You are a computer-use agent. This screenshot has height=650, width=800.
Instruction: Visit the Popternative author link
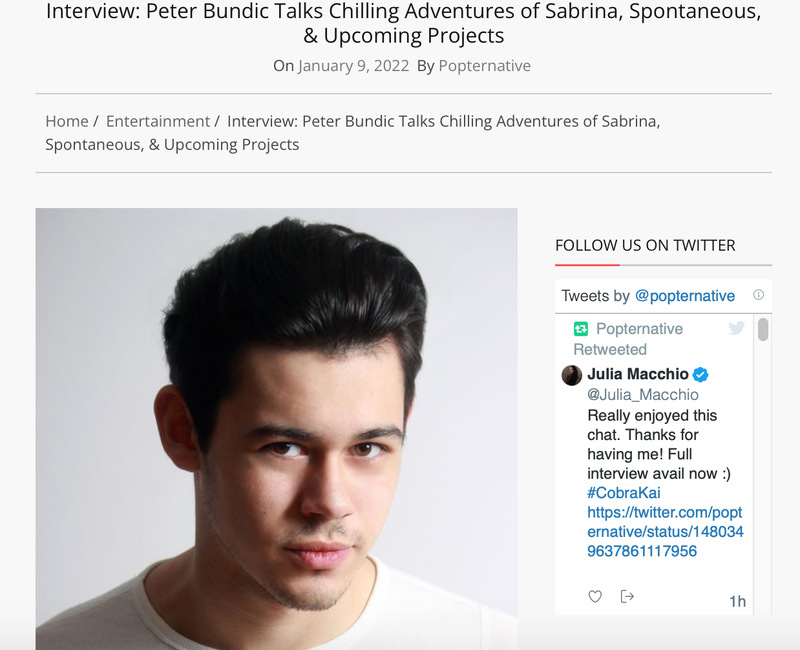point(485,66)
